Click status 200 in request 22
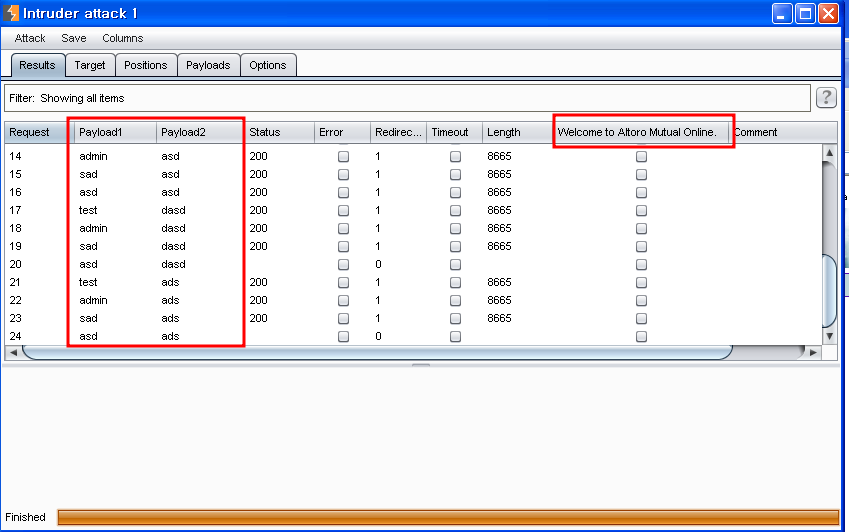This screenshot has width=849, height=532. tap(258, 300)
